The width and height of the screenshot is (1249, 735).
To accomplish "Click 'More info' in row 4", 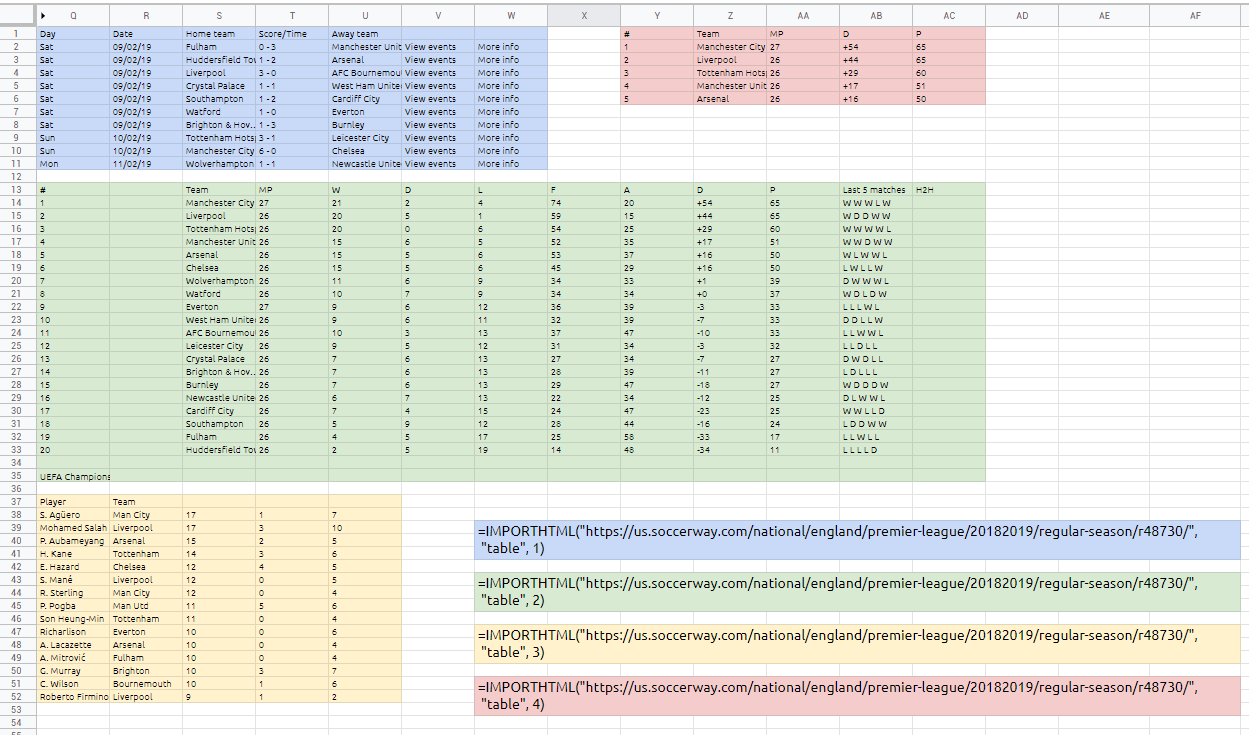I will point(511,72).
